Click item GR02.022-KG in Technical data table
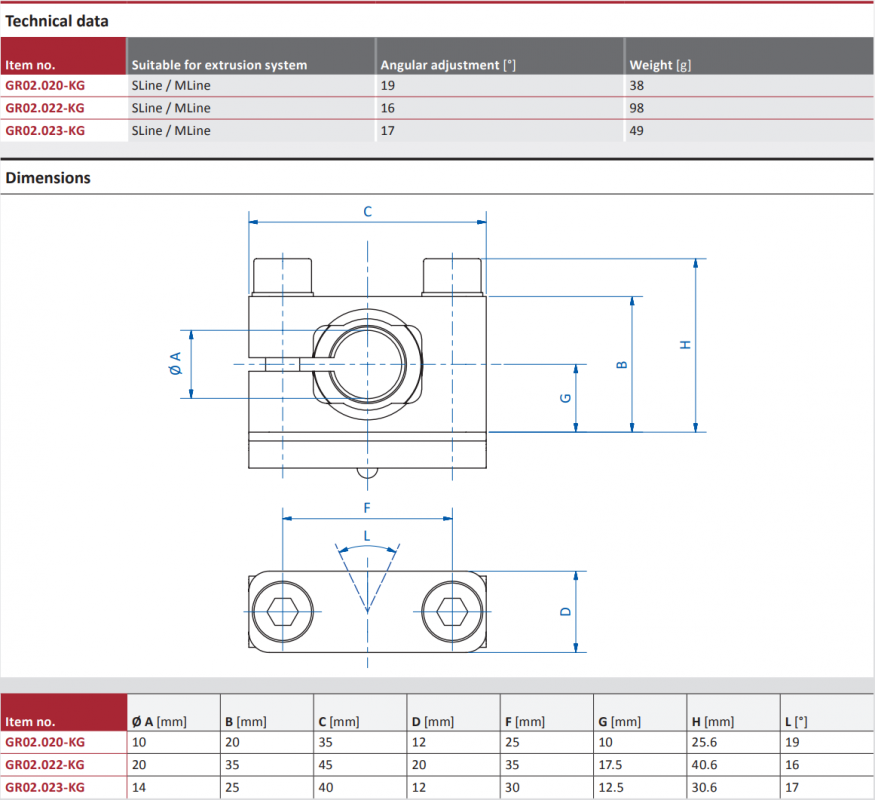Image resolution: width=875 pixels, height=800 pixels. click(x=45, y=108)
